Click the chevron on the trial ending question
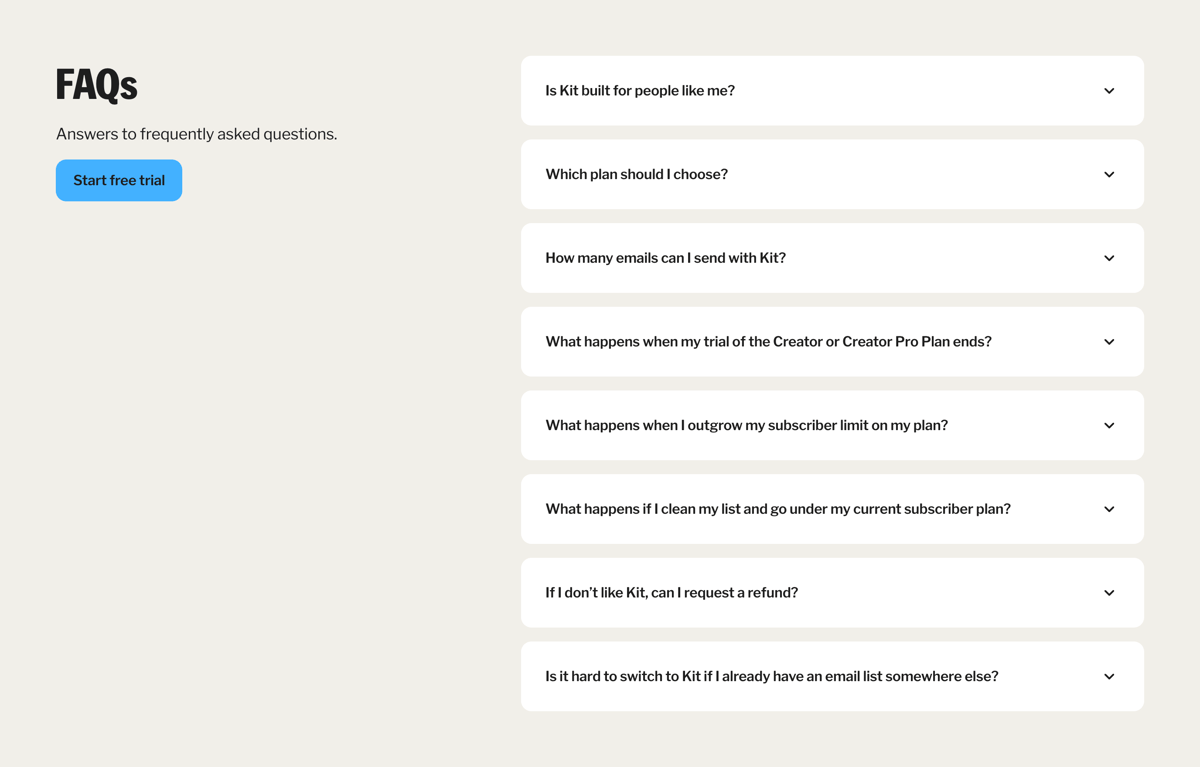The height and width of the screenshot is (767, 1200). coord(1109,341)
